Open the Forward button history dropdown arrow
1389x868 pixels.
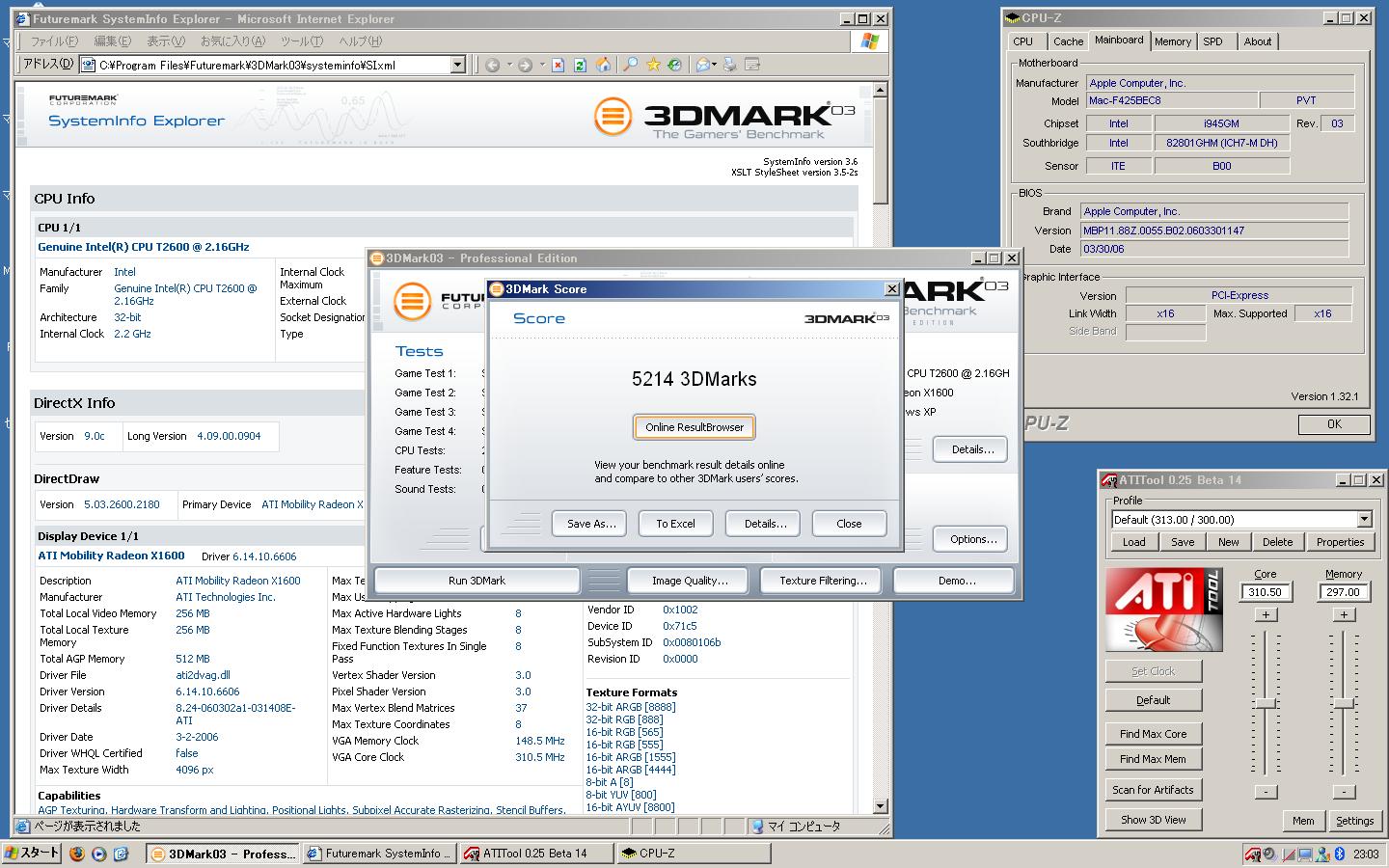tap(541, 65)
